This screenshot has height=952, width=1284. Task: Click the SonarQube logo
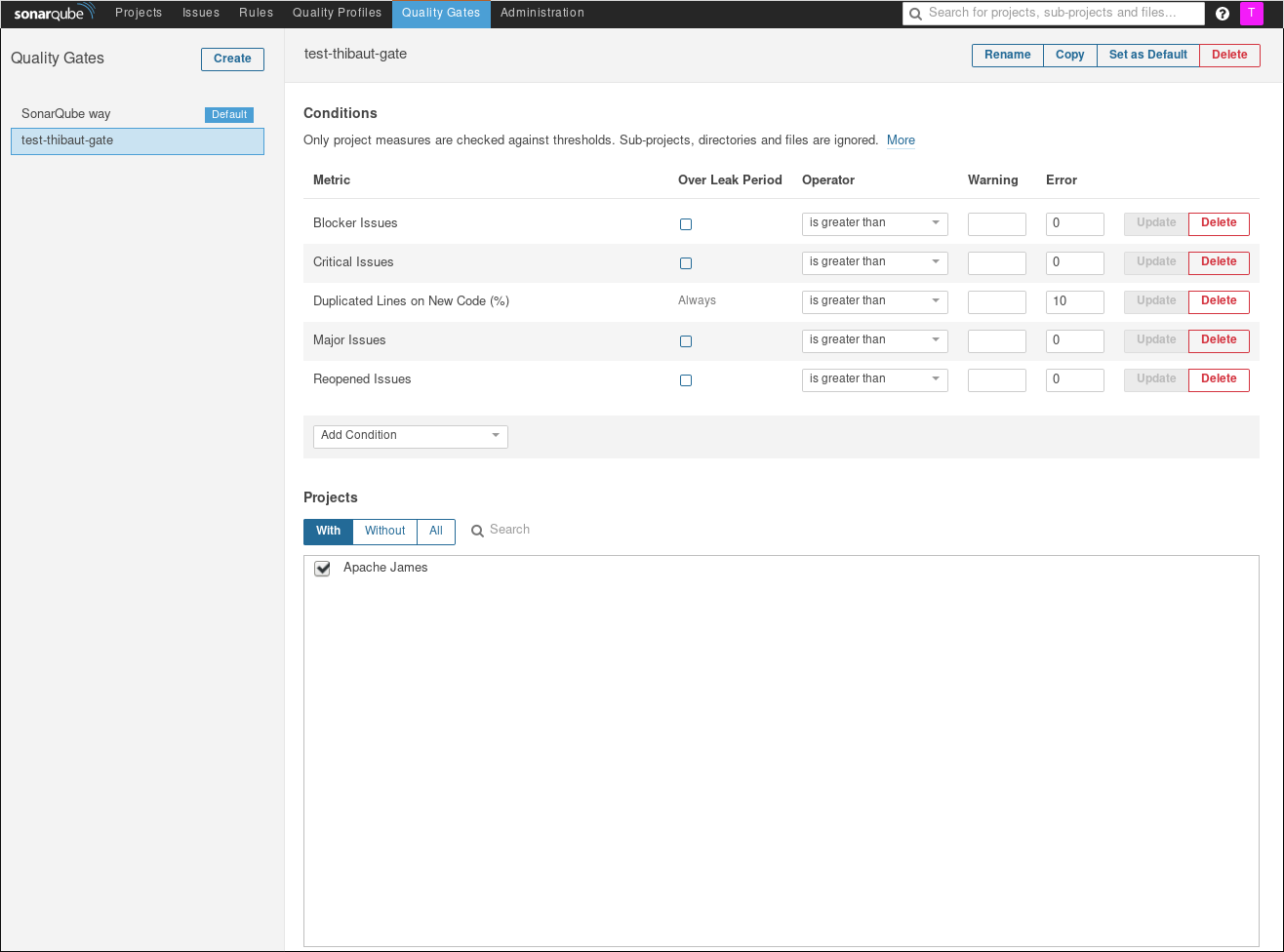pos(54,14)
